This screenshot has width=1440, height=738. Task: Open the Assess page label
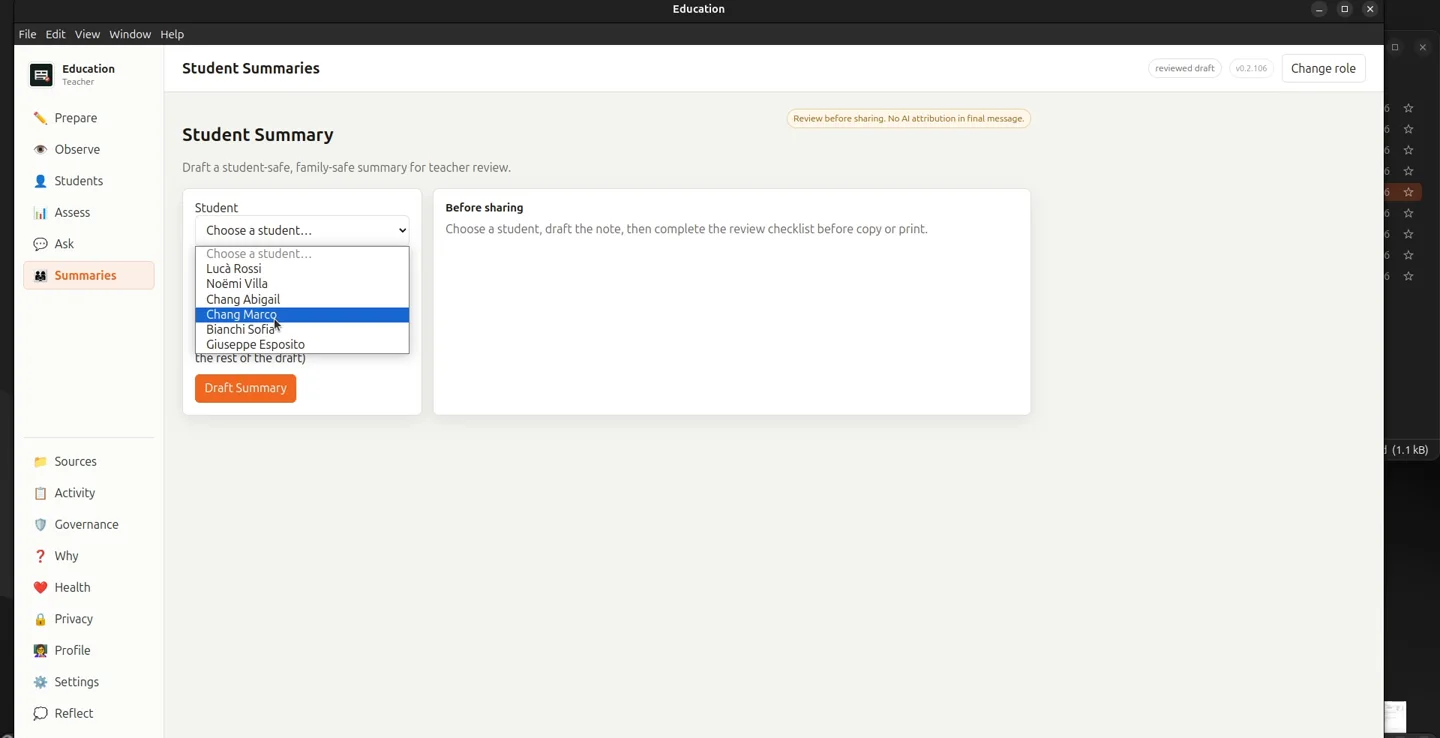pyautogui.click(x=72, y=213)
